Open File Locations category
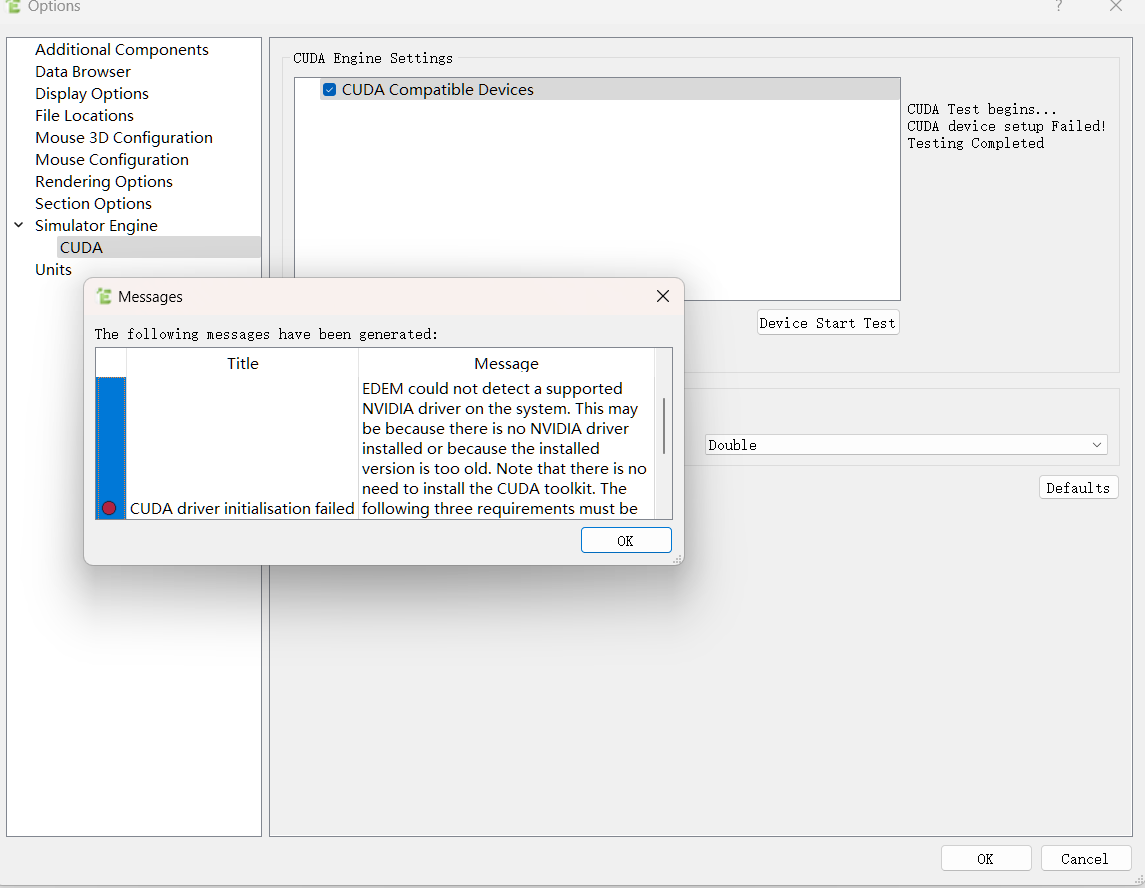This screenshot has width=1145, height=888. click(84, 115)
